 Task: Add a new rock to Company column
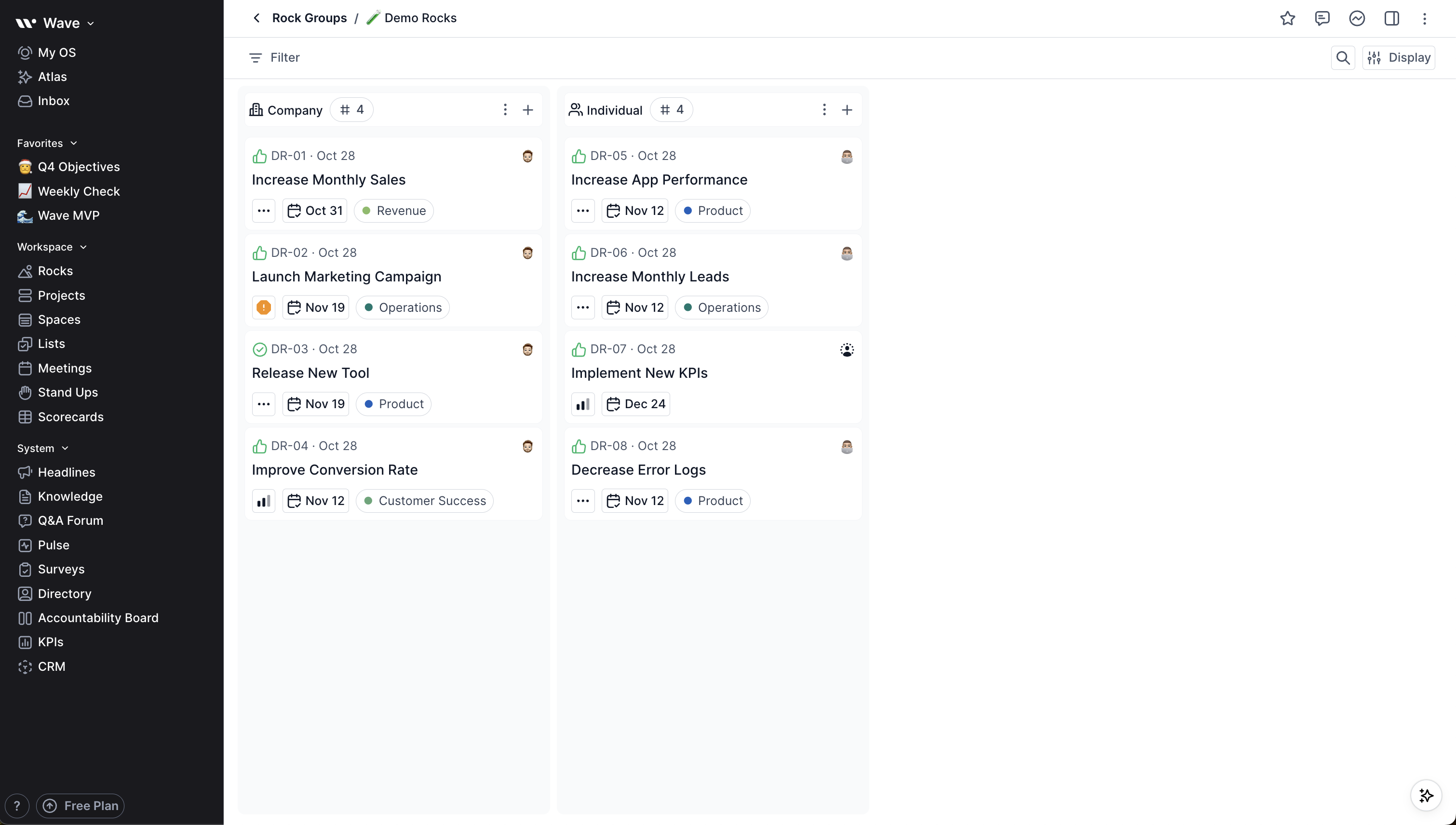point(527,110)
